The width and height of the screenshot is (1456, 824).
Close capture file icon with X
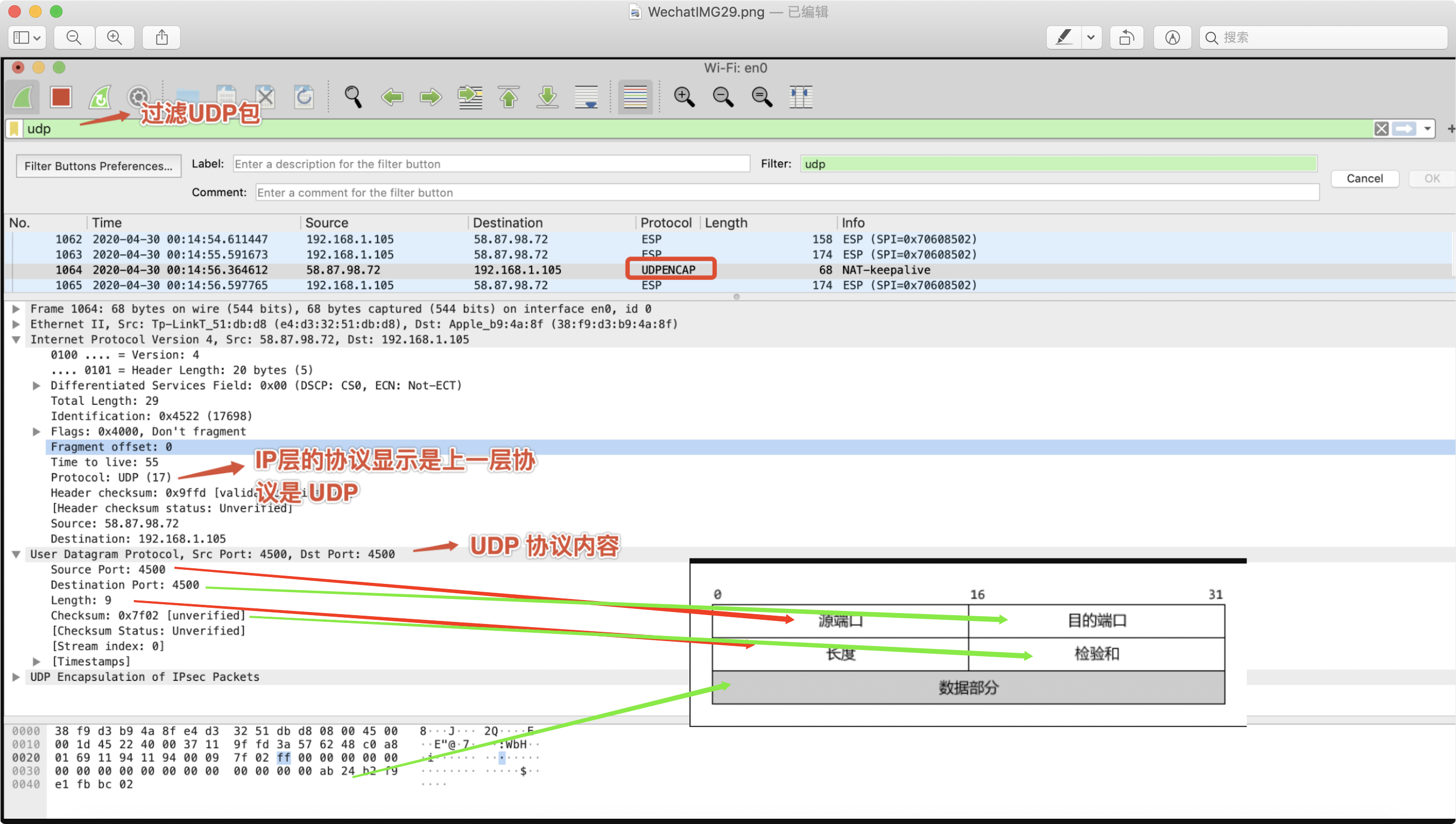pos(265,97)
